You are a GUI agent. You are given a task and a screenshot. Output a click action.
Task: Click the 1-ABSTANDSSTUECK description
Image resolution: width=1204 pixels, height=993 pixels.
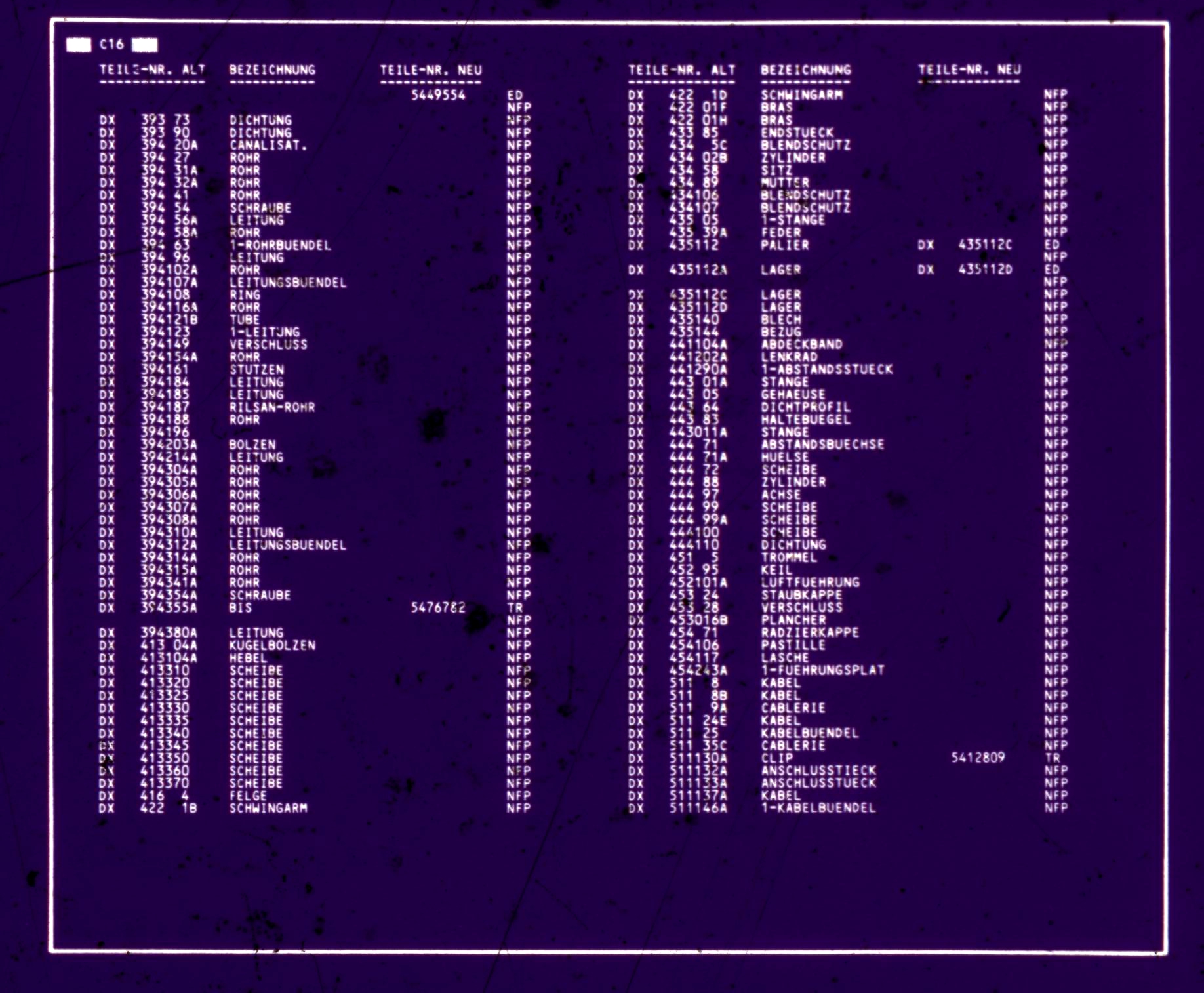pyautogui.click(x=827, y=370)
